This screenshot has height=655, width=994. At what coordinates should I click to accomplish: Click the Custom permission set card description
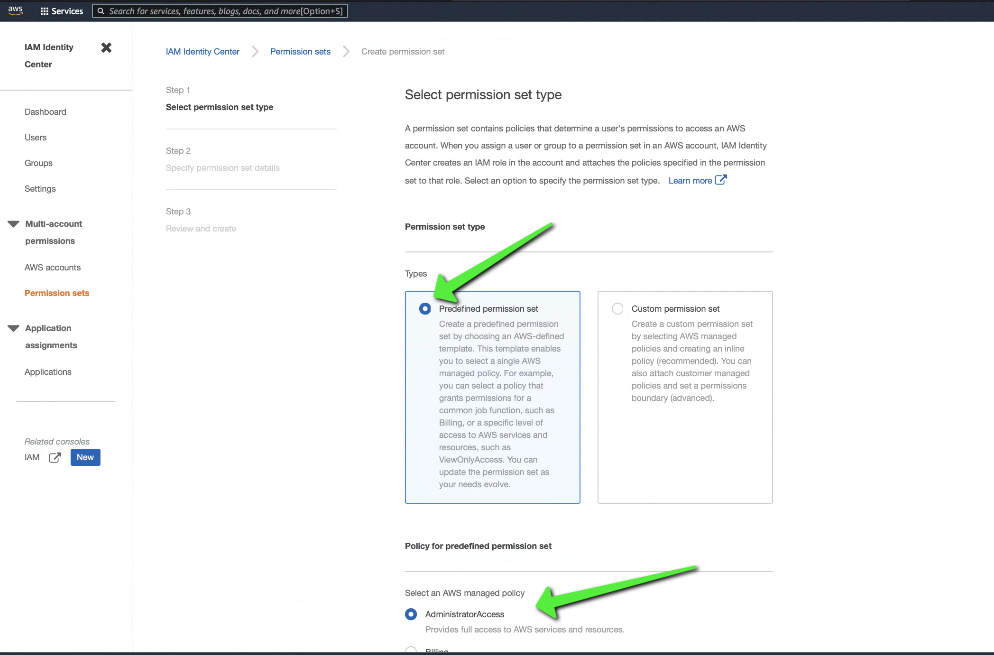tap(692, 361)
